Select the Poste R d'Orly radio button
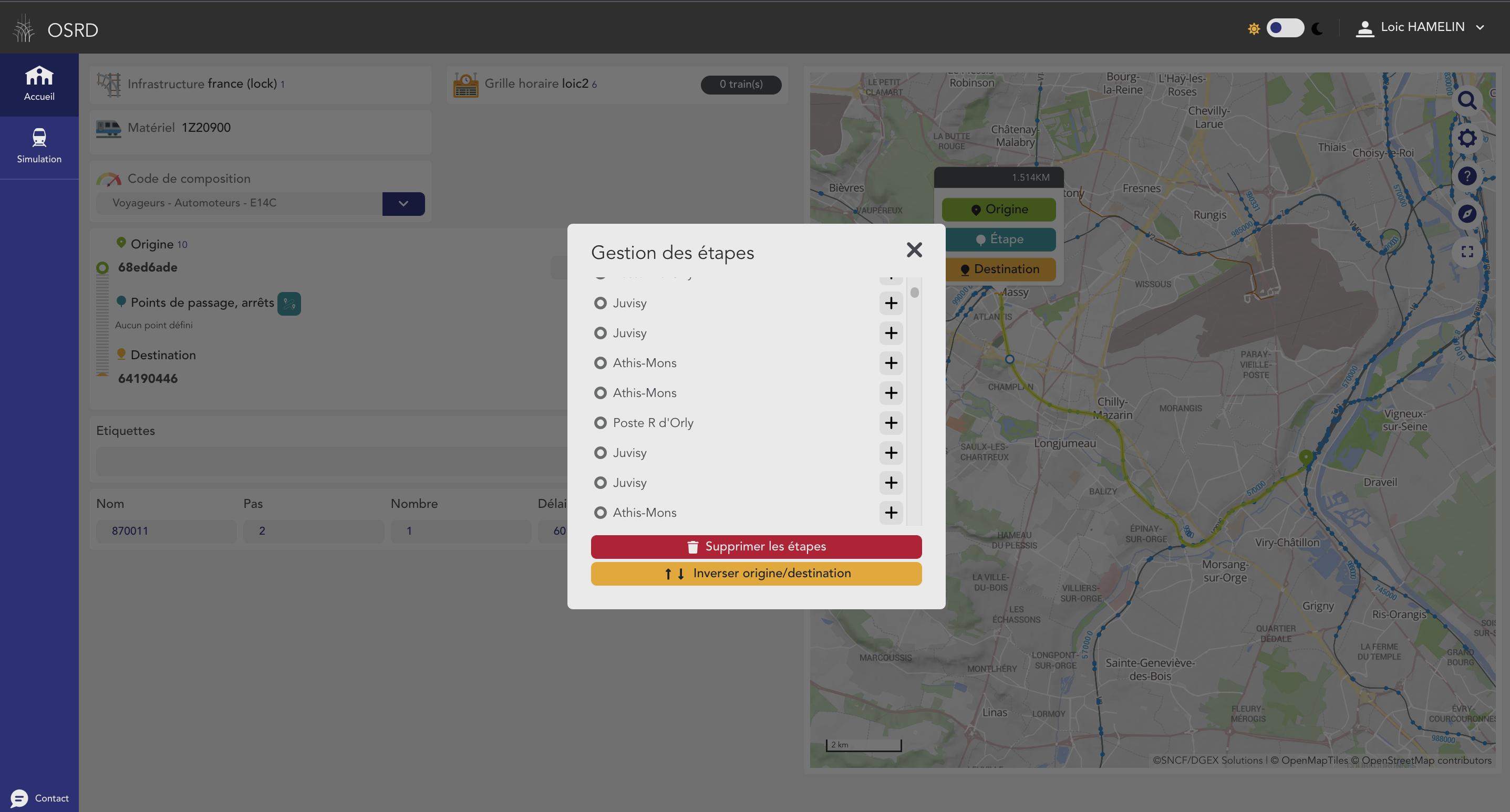 click(x=600, y=422)
